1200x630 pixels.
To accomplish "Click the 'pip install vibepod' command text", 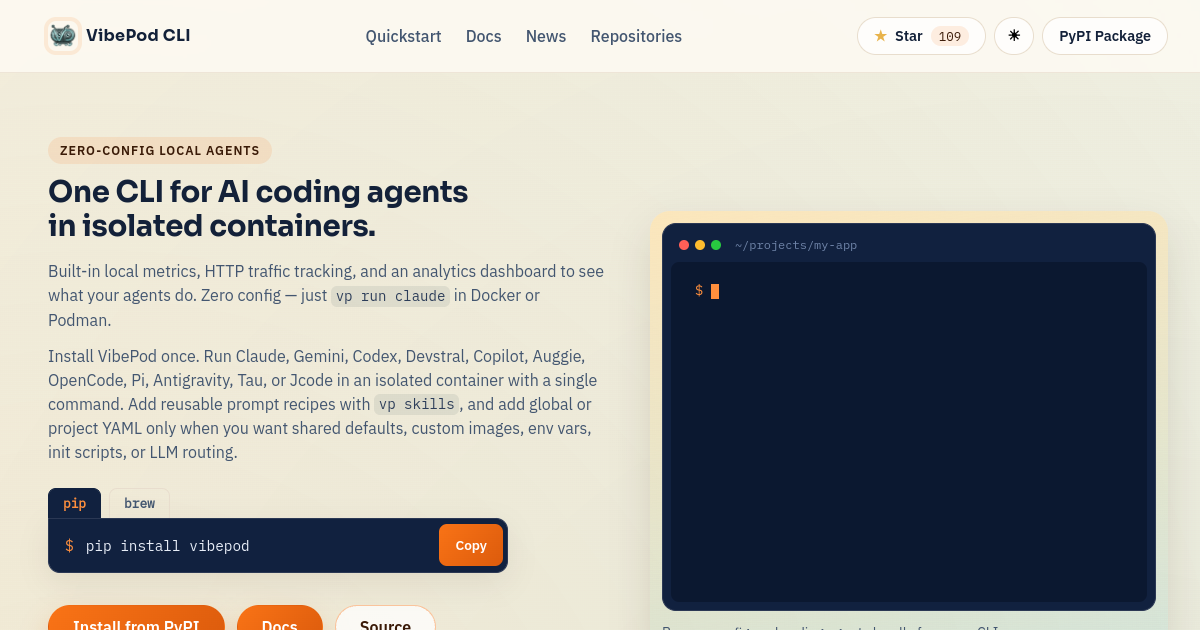I will [168, 546].
